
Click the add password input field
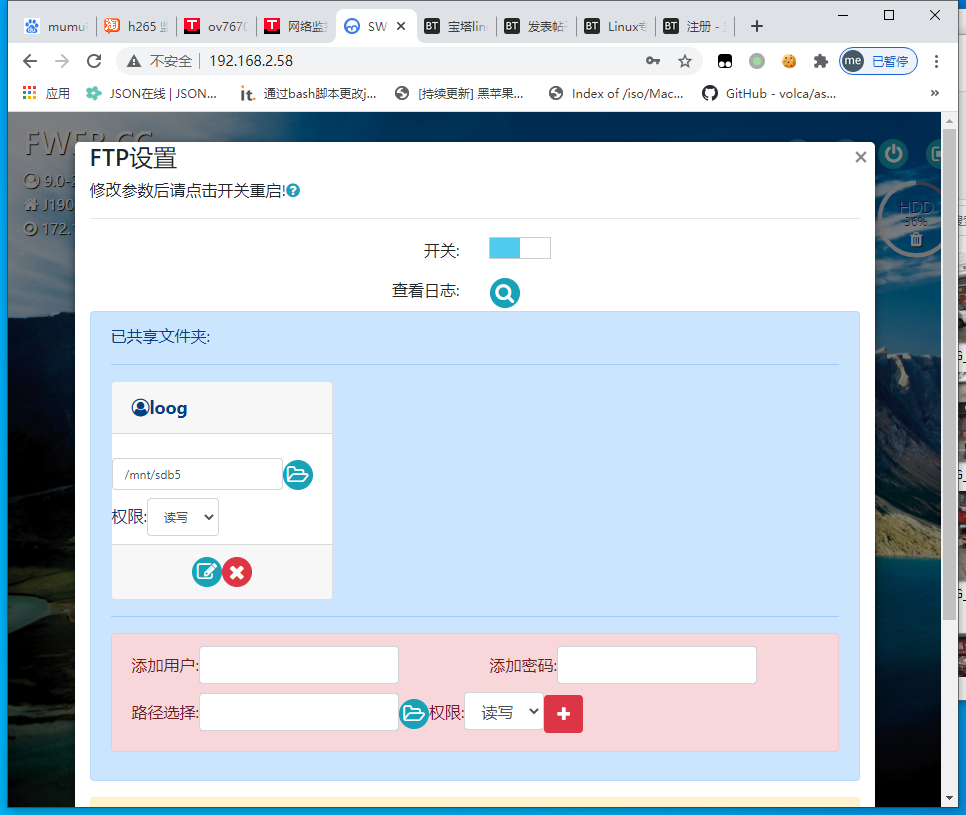[x=656, y=665]
